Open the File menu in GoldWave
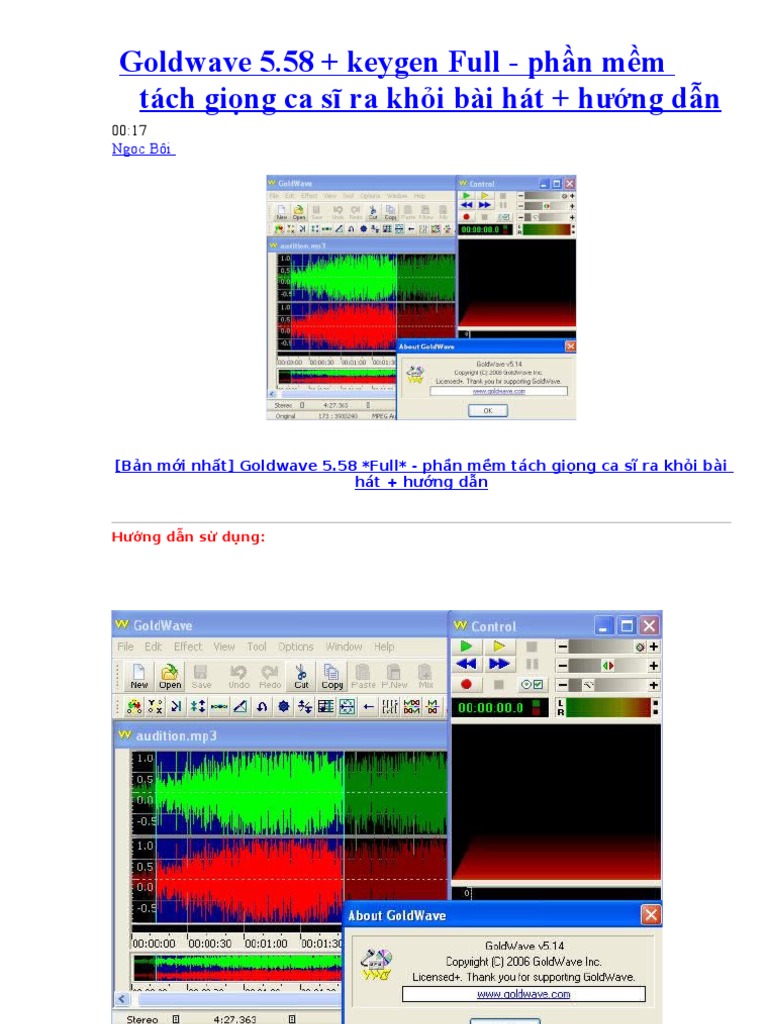Viewport: 768px width, 1024px height. pyautogui.click(x=125, y=647)
